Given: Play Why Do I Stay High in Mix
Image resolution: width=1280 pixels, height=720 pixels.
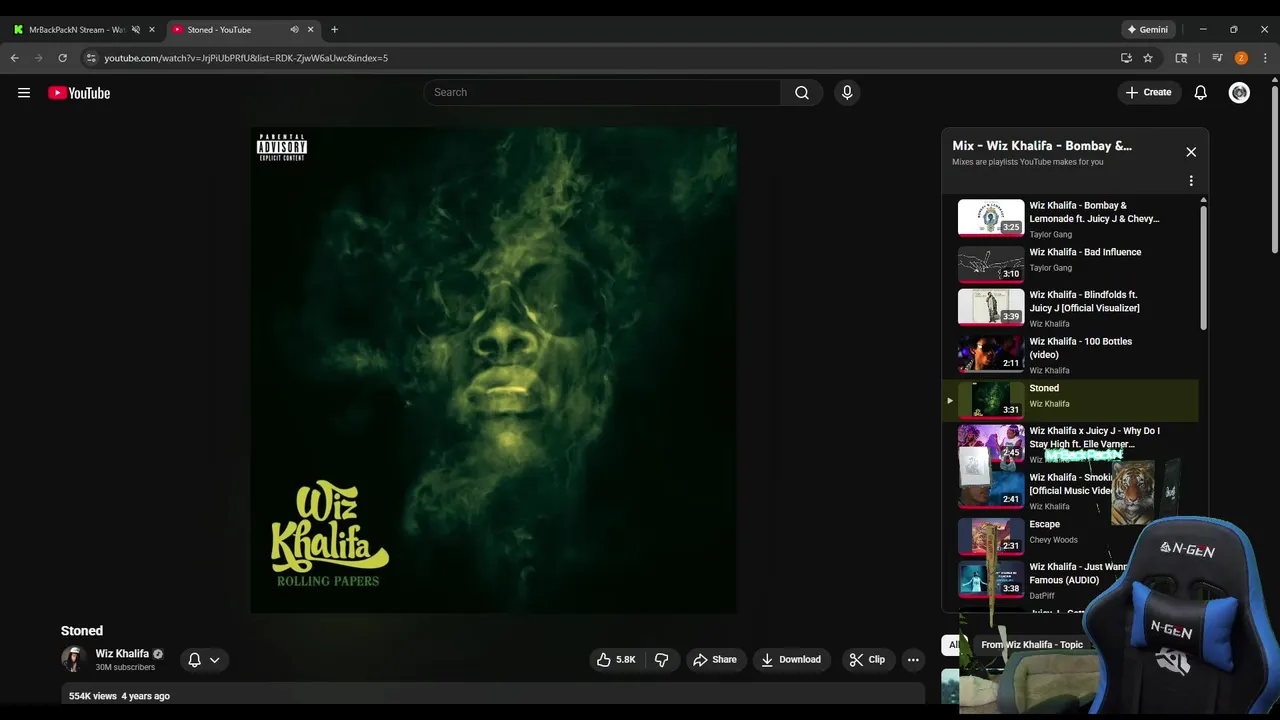Looking at the screenshot, I should [x=1070, y=443].
